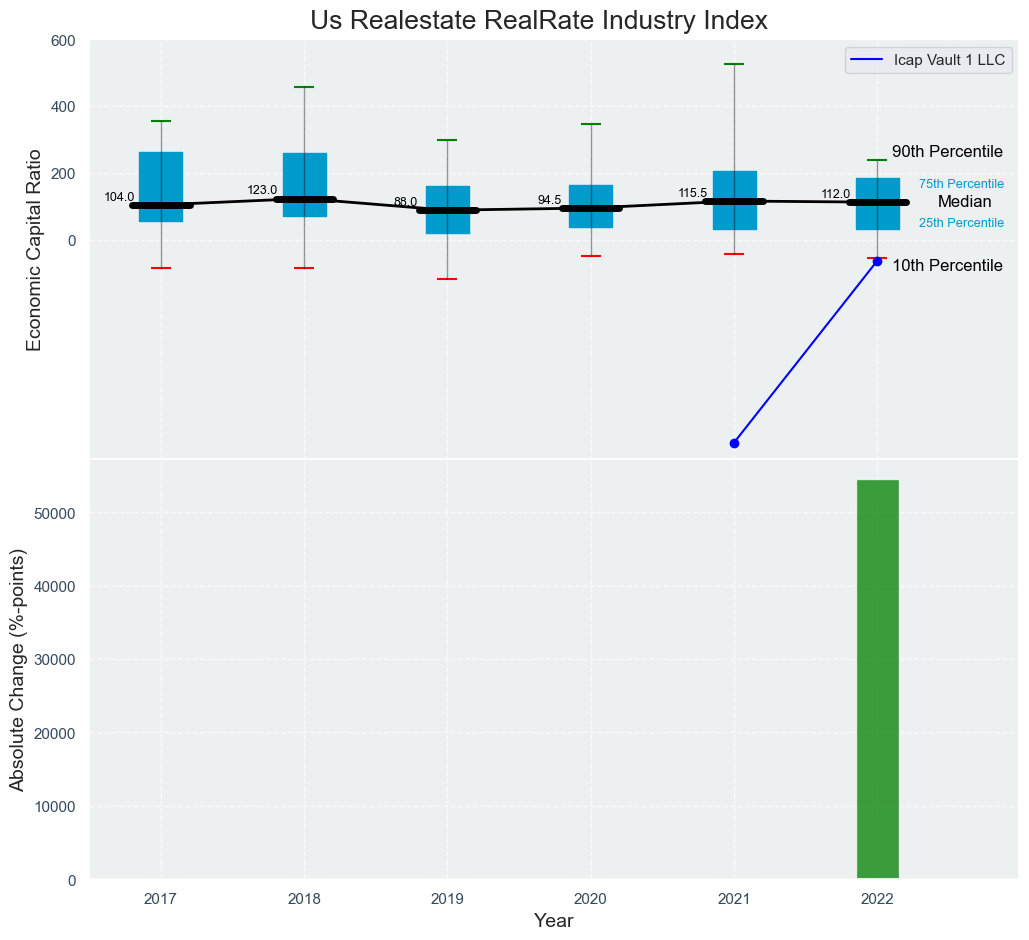
Task: Click the Economic Capital Ratio axis label
Action: point(34,249)
